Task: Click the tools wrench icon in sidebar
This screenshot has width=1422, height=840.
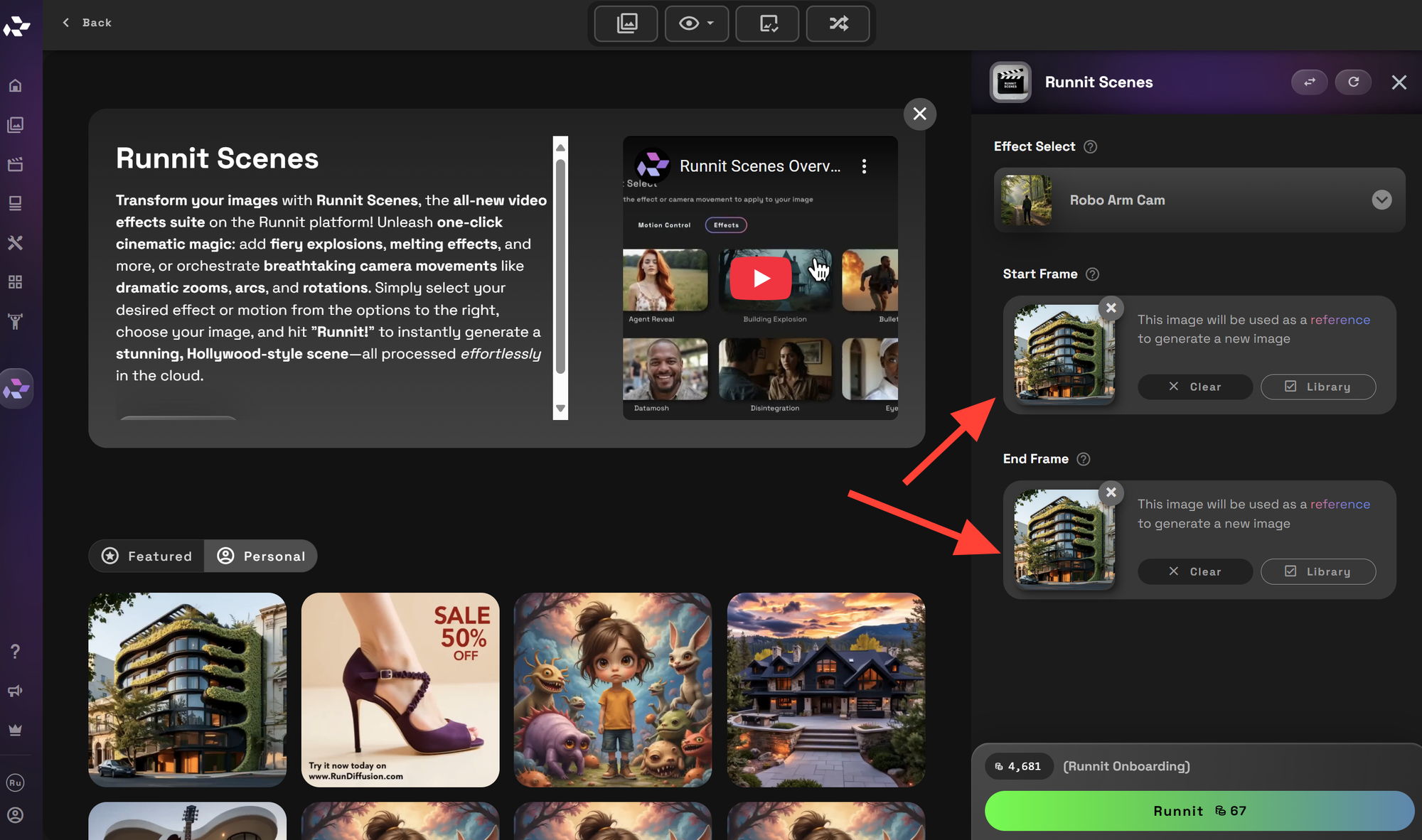Action: point(16,242)
